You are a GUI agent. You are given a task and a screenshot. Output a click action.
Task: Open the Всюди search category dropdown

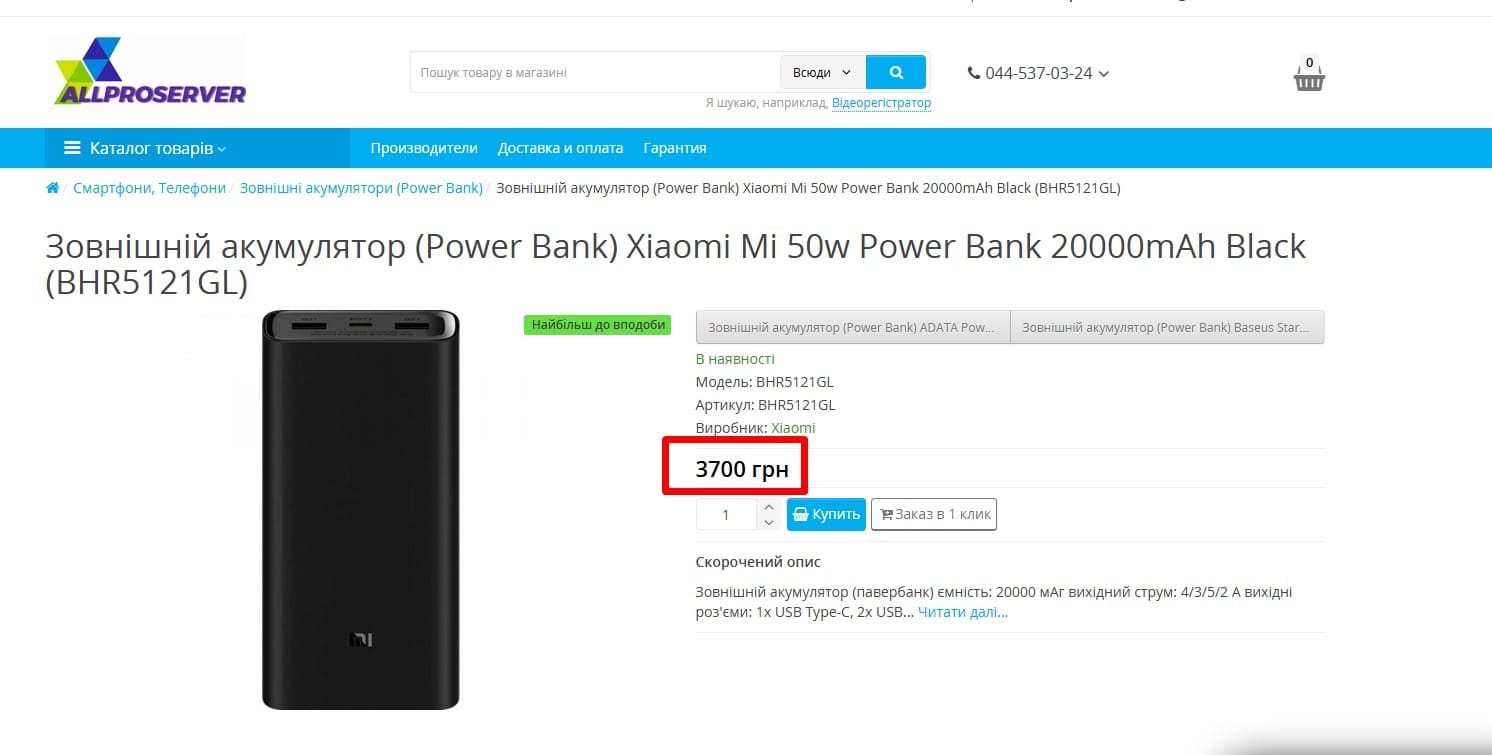pyautogui.click(x=822, y=72)
